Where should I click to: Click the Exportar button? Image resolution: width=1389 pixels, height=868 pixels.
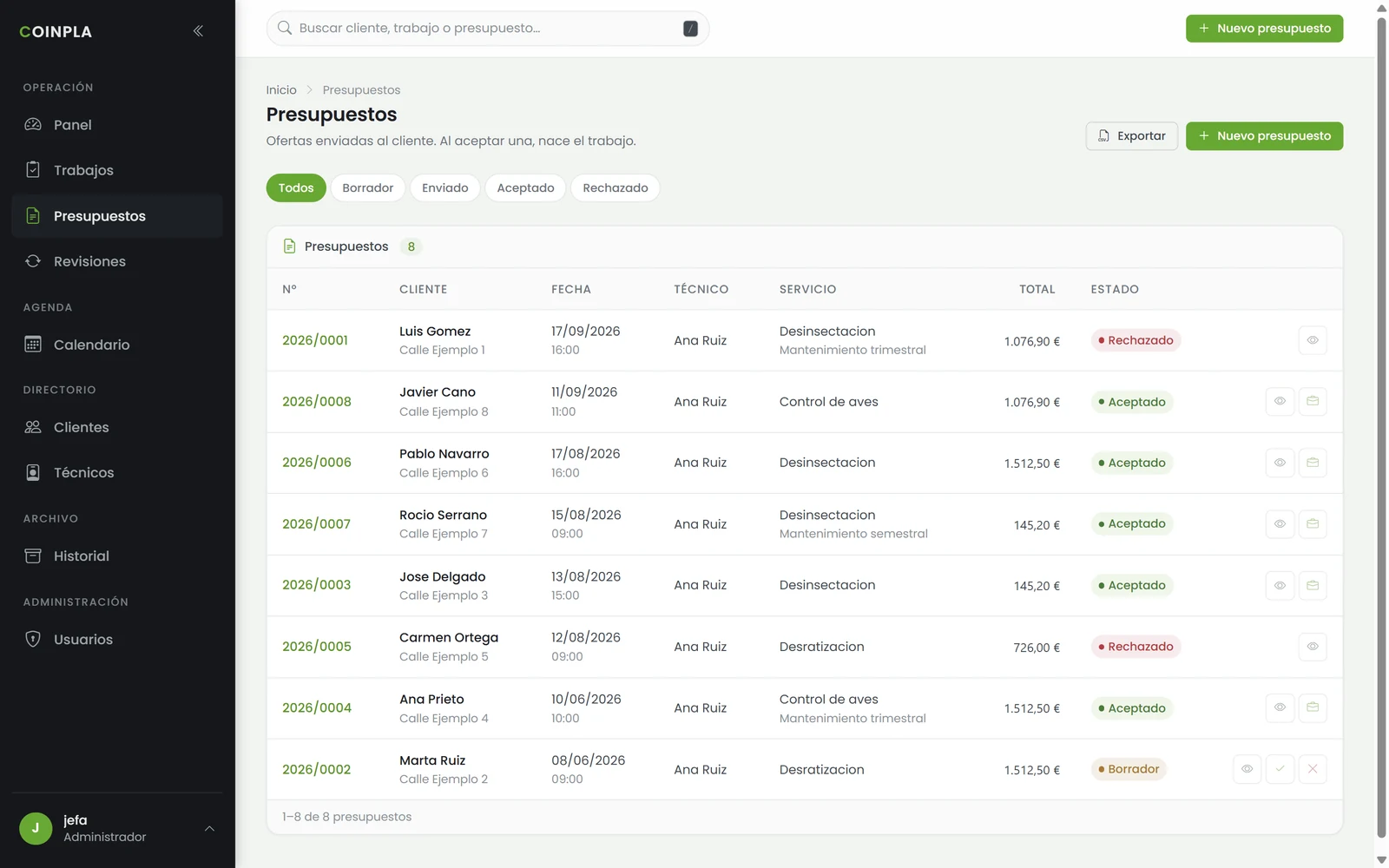[x=1132, y=136]
